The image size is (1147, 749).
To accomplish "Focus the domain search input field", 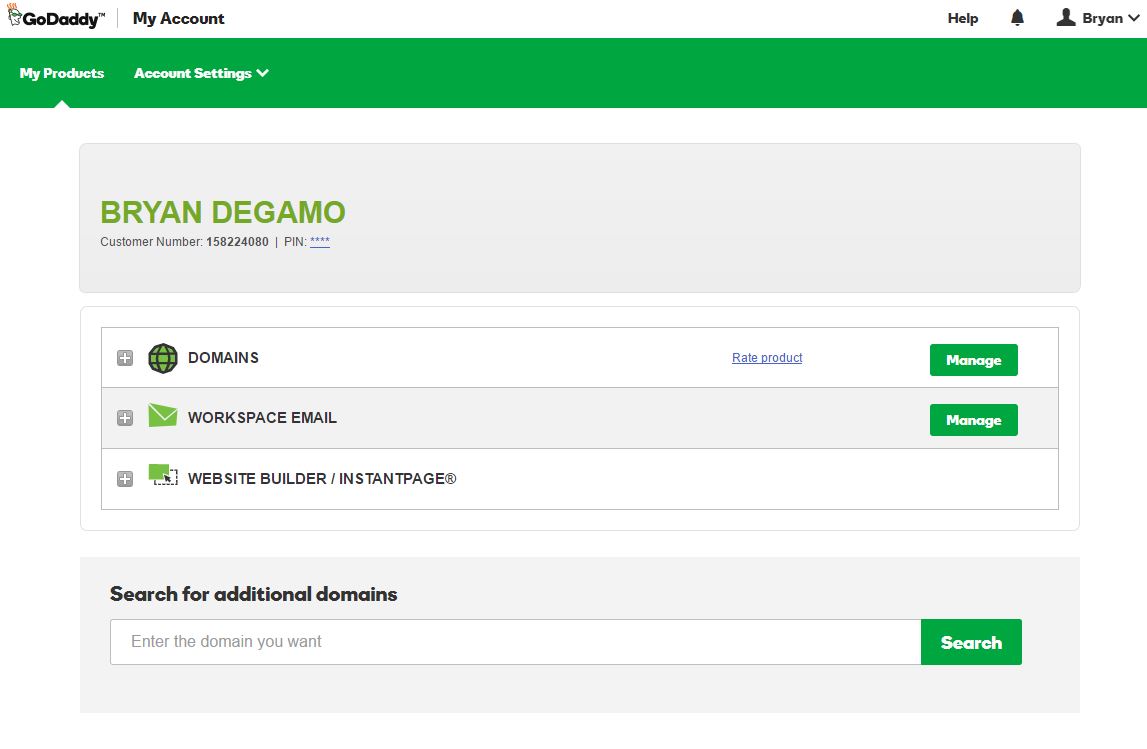I will [x=516, y=642].
